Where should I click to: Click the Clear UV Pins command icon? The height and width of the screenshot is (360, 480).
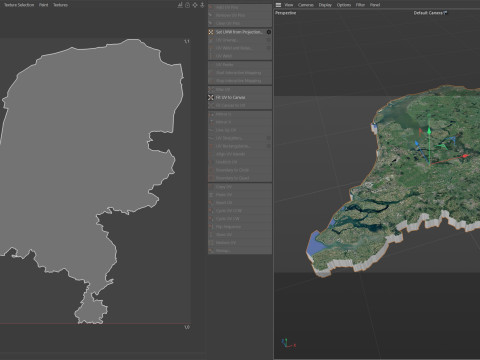click(x=211, y=23)
